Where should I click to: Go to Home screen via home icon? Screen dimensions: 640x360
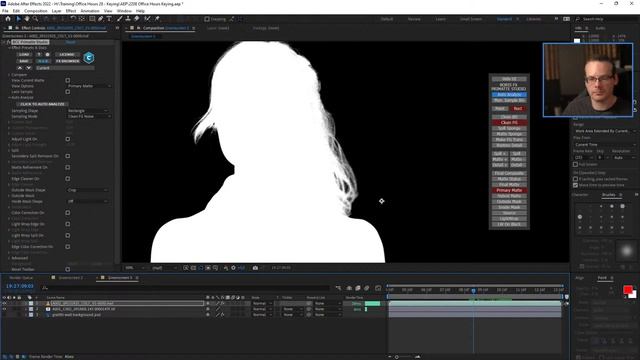click(8, 19)
